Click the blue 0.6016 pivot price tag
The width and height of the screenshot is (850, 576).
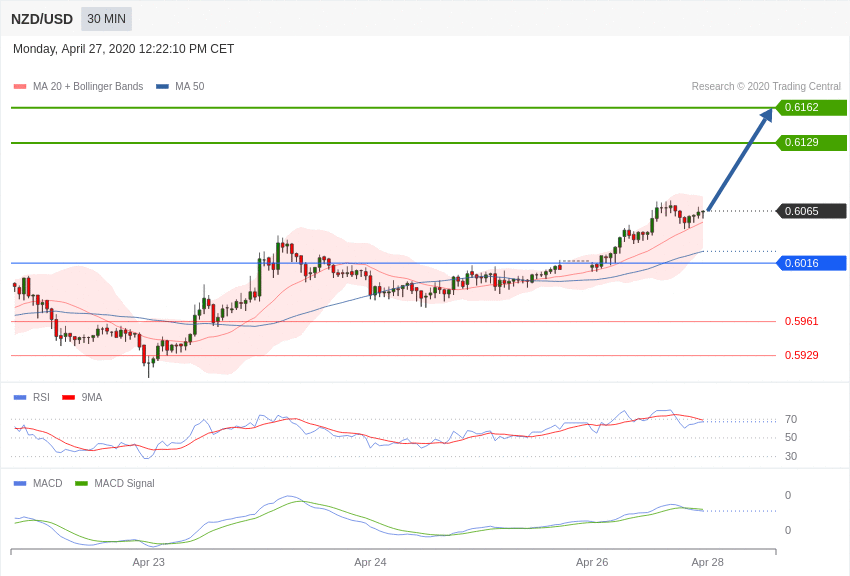pos(811,263)
